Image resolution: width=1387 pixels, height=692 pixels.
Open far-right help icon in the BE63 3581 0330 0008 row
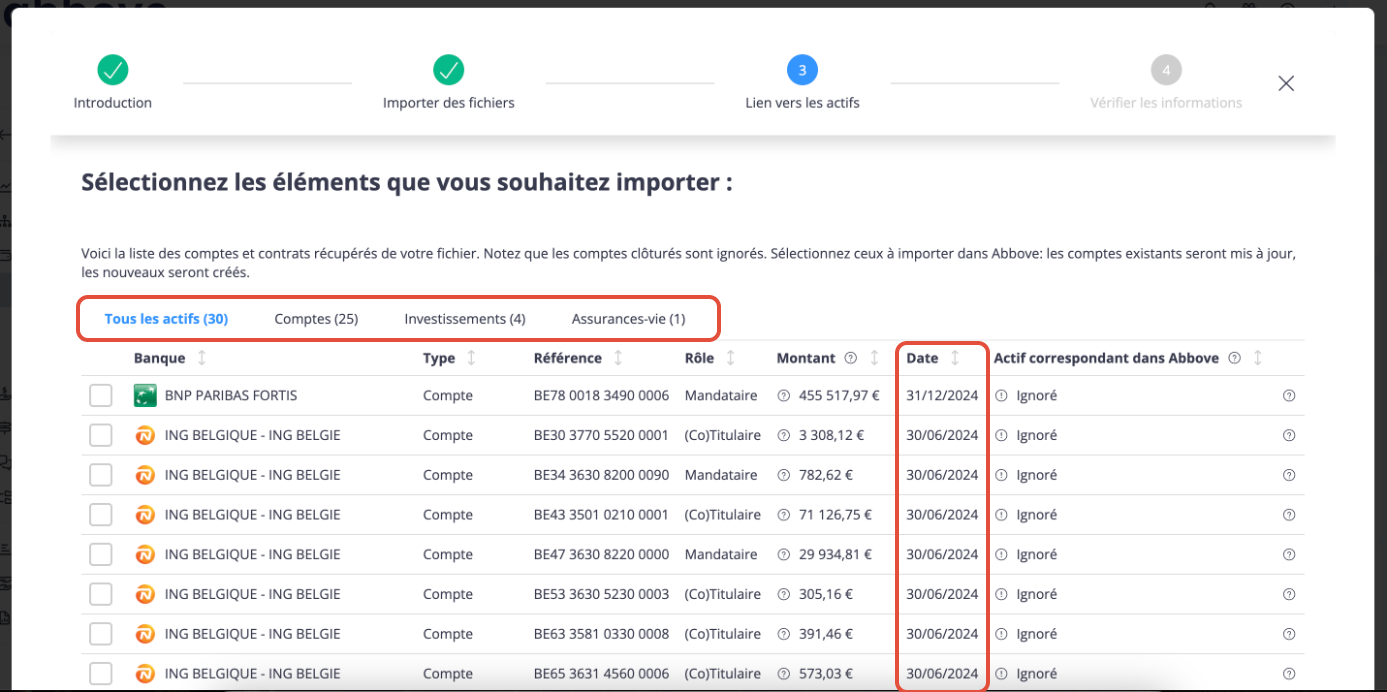click(1289, 634)
